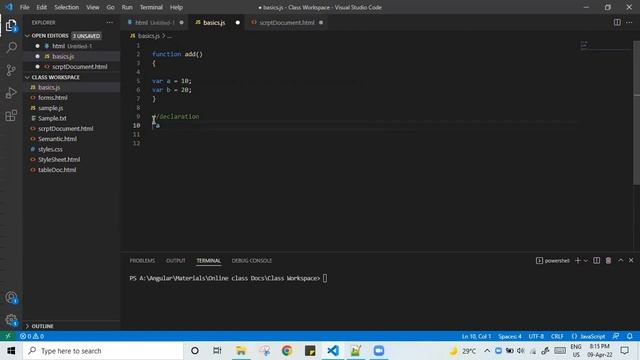640x360 pixels.
Task: Open editor more actions ellipsis
Action: point(629,22)
